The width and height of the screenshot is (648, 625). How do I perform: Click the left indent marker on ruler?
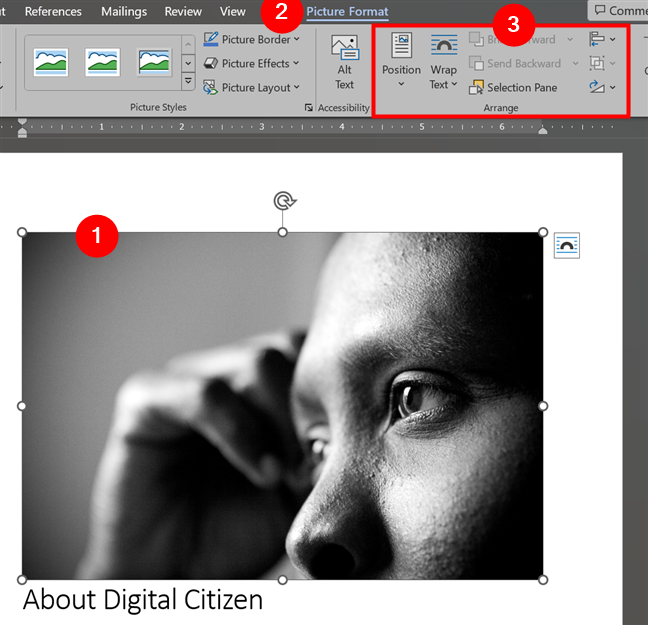[22, 128]
